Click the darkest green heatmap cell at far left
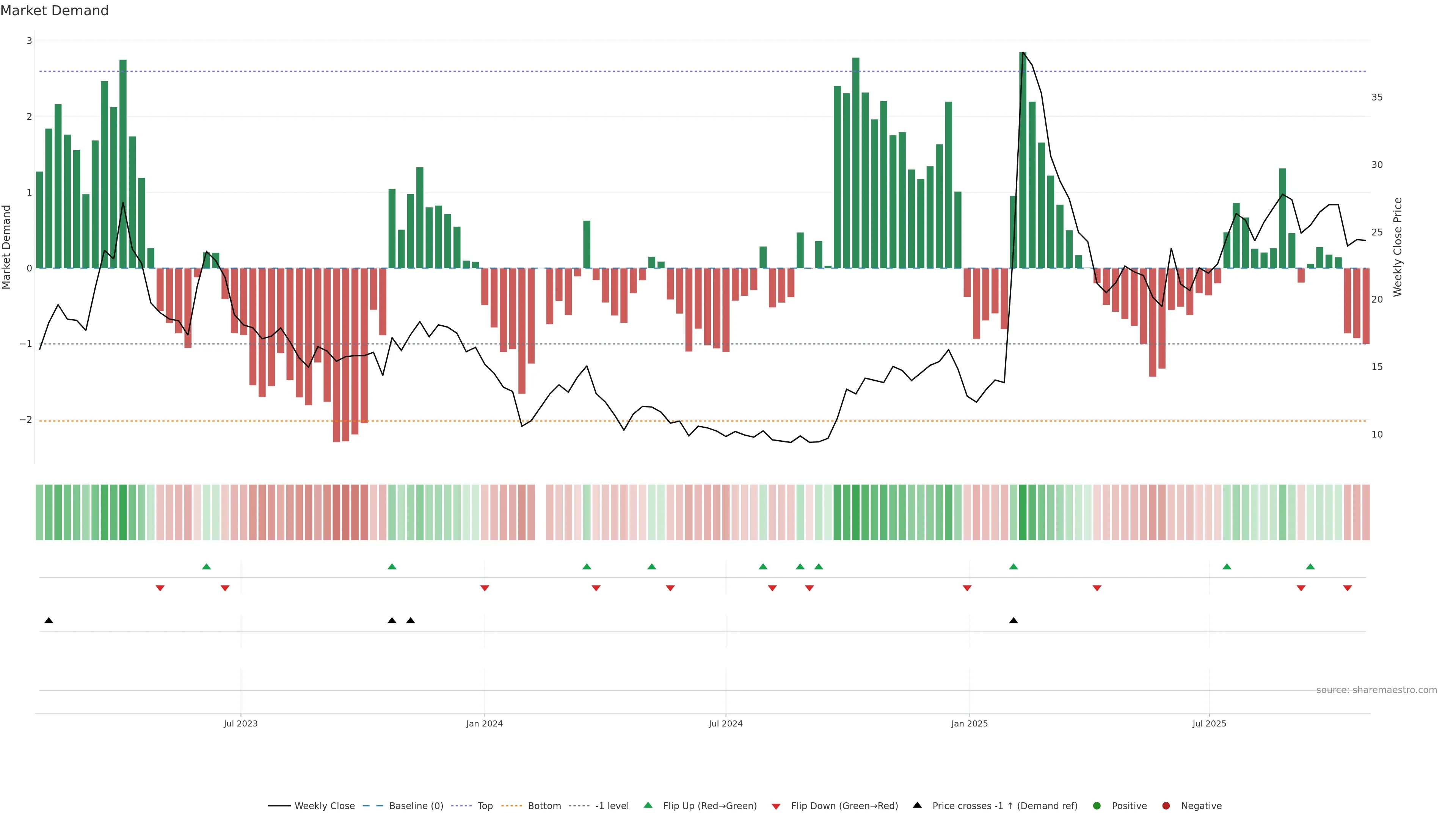 tap(122, 512)
